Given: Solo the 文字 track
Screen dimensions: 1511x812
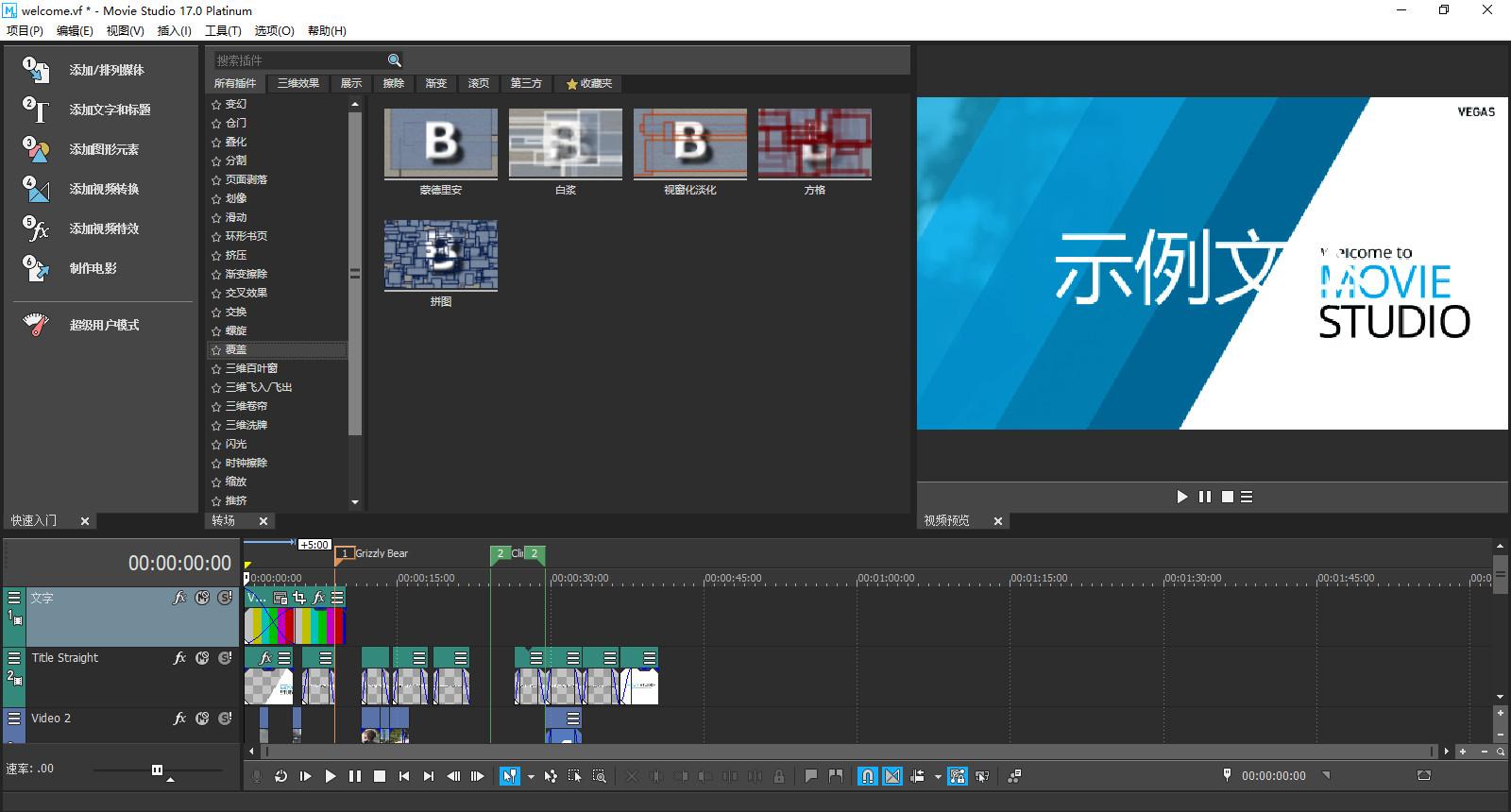Looking at the screenshot, I should pos(225,598).
